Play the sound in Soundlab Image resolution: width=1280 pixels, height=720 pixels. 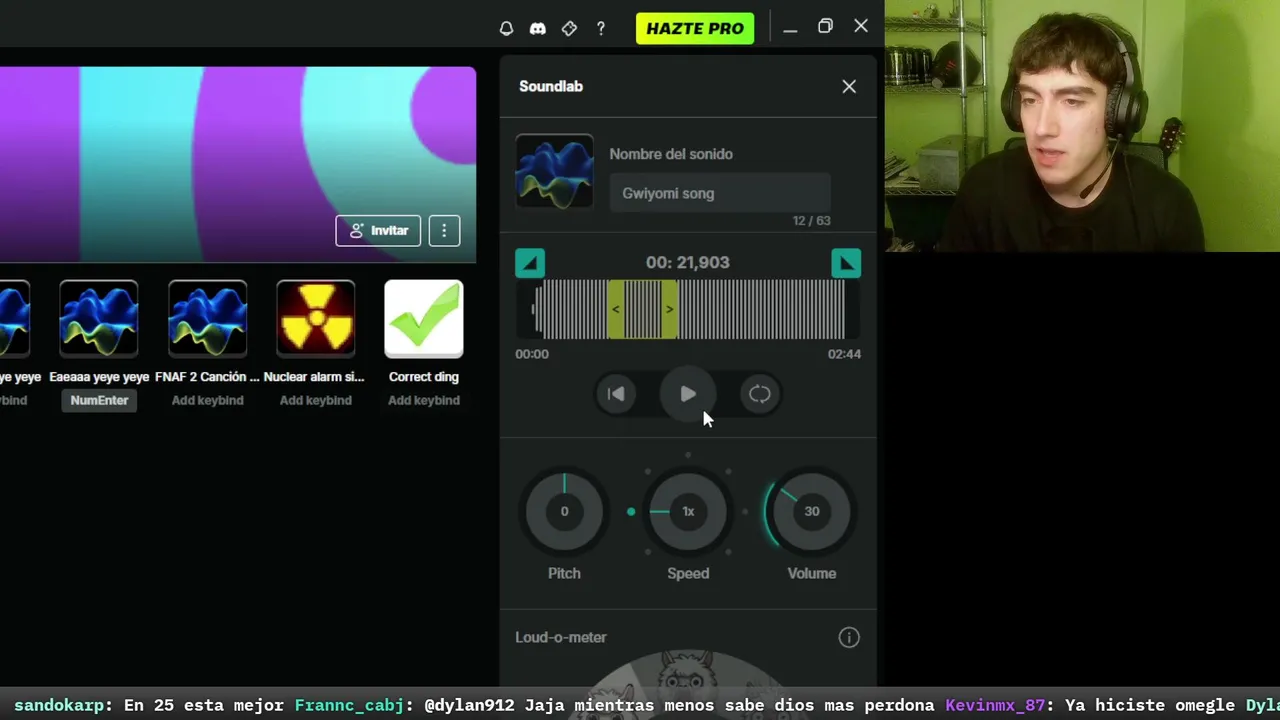[x=688, y=394]
